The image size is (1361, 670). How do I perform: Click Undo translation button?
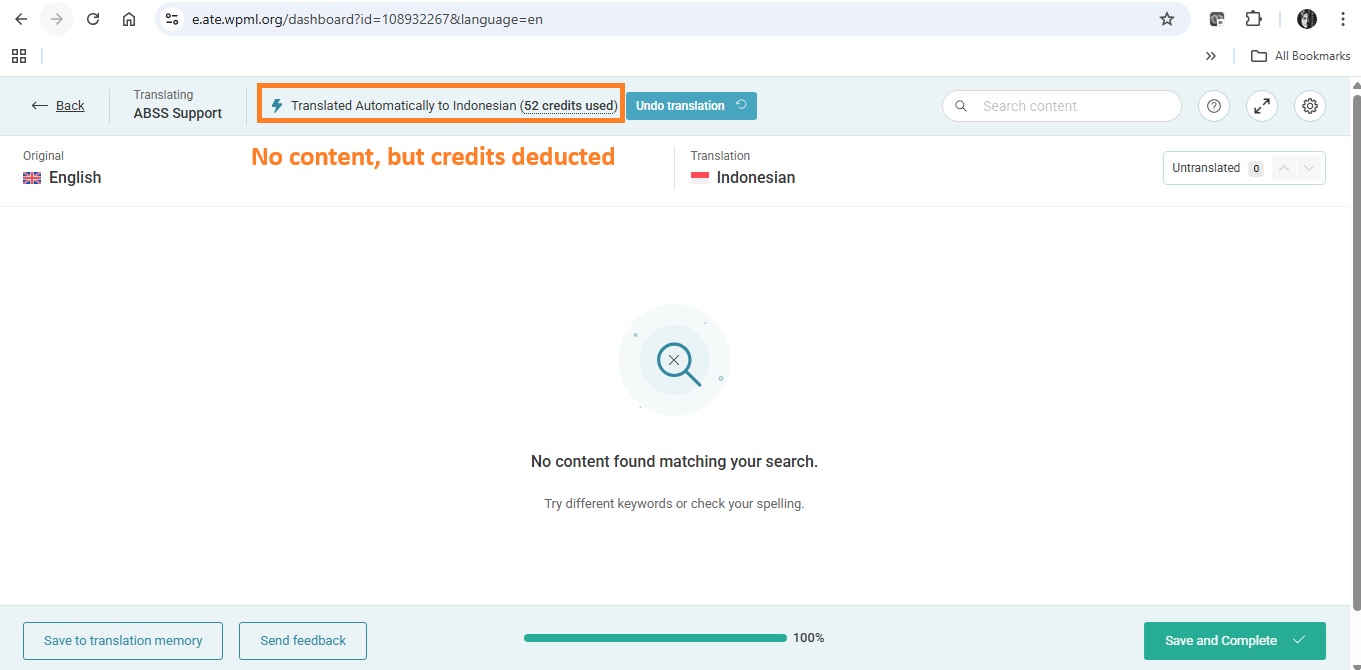point(690,106)
